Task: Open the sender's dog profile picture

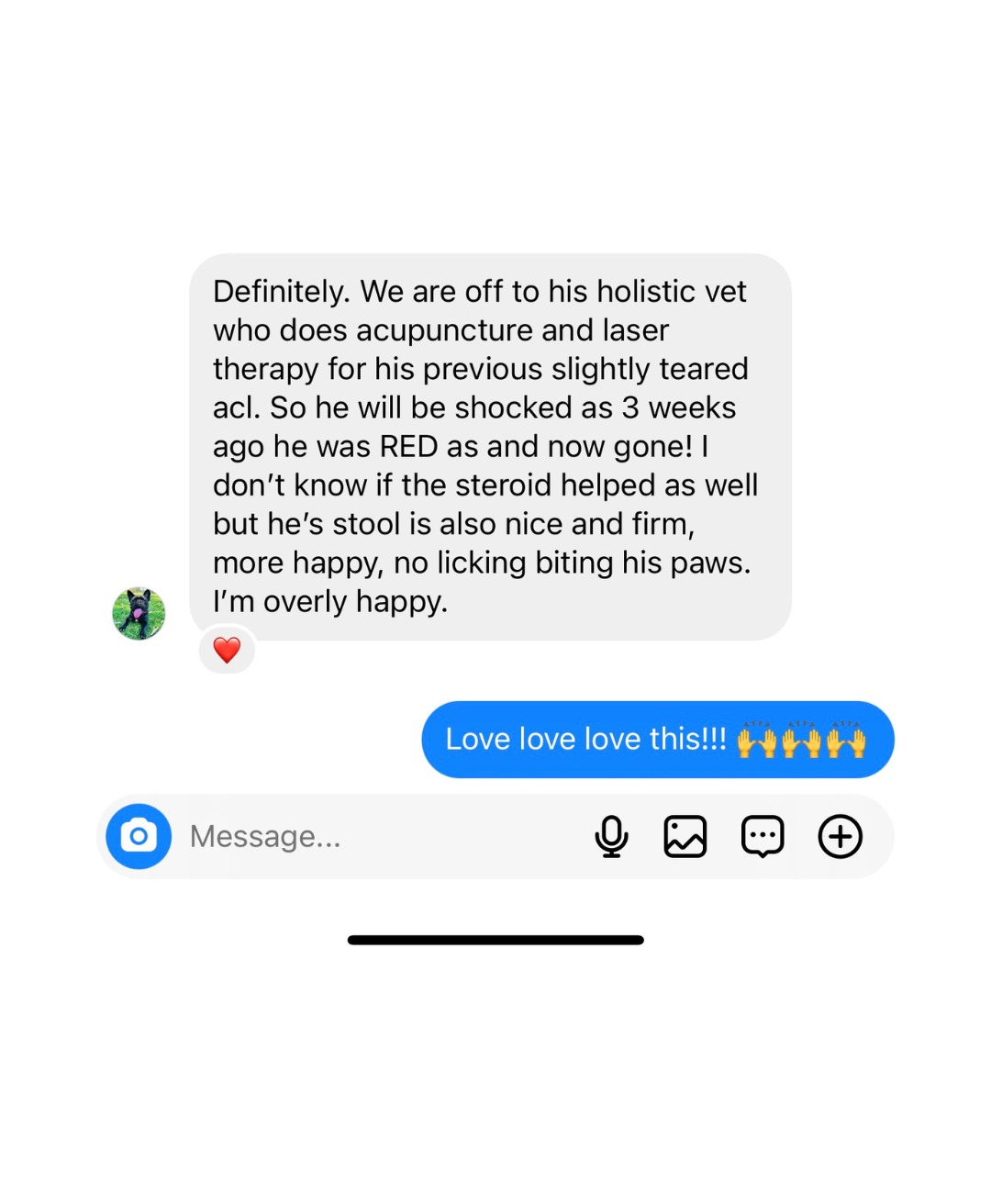Action: [x=139, y=613]
